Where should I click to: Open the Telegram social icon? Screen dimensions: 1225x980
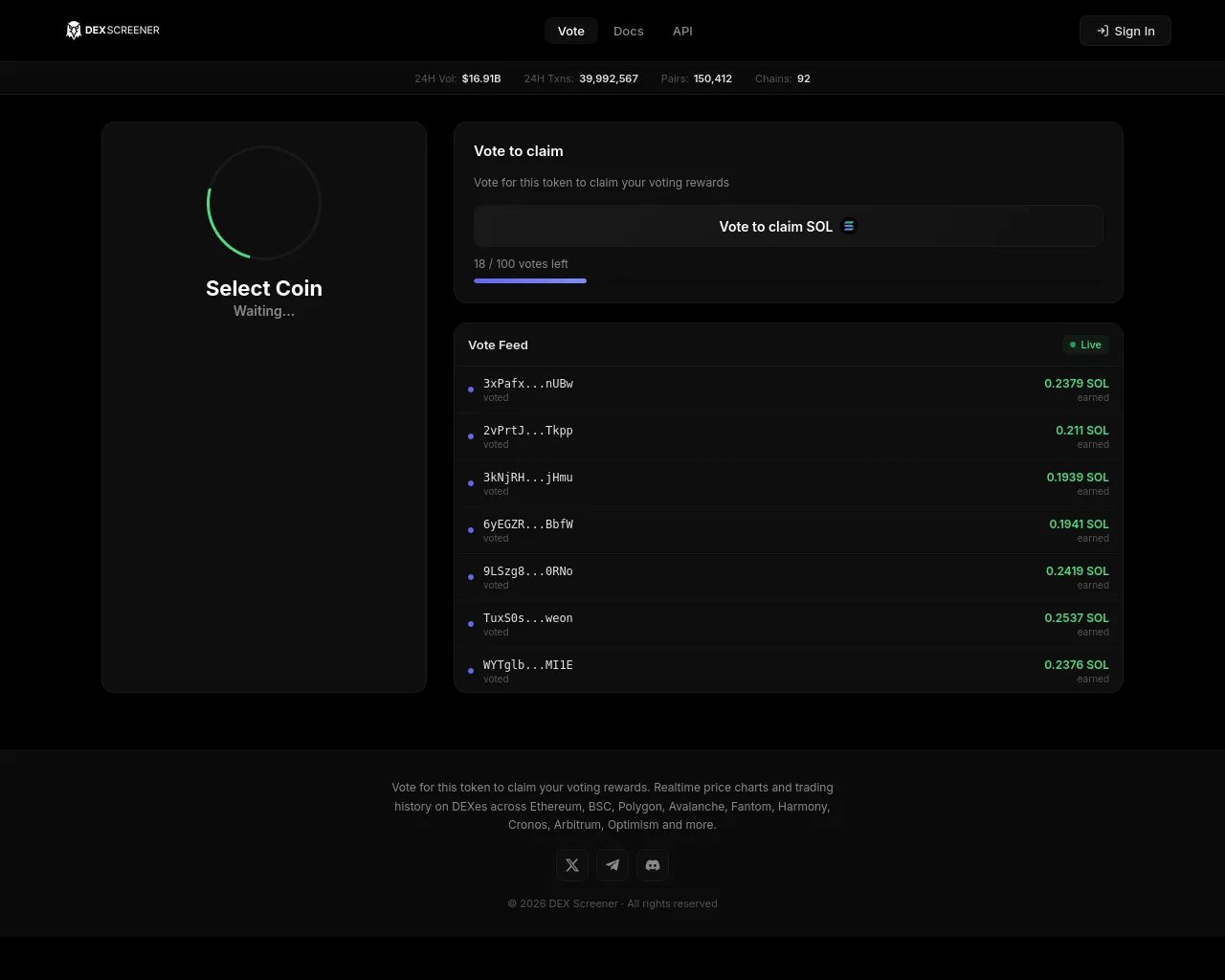[x=612, y=865]
